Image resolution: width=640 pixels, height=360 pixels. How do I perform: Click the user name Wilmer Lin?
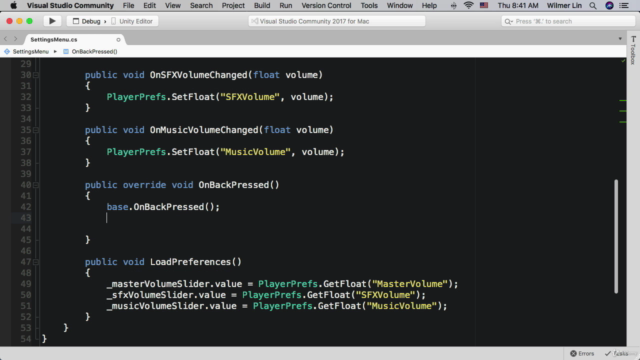tap(564, 5)
